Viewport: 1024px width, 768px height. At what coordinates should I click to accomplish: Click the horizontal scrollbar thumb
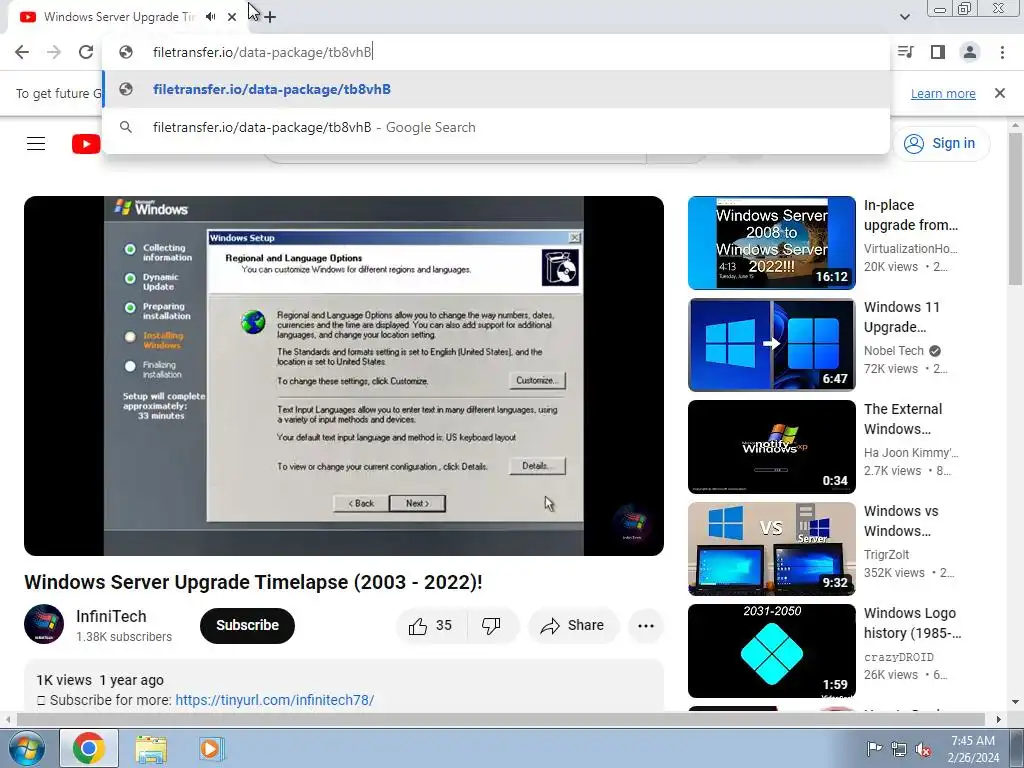tap(500, 719)
